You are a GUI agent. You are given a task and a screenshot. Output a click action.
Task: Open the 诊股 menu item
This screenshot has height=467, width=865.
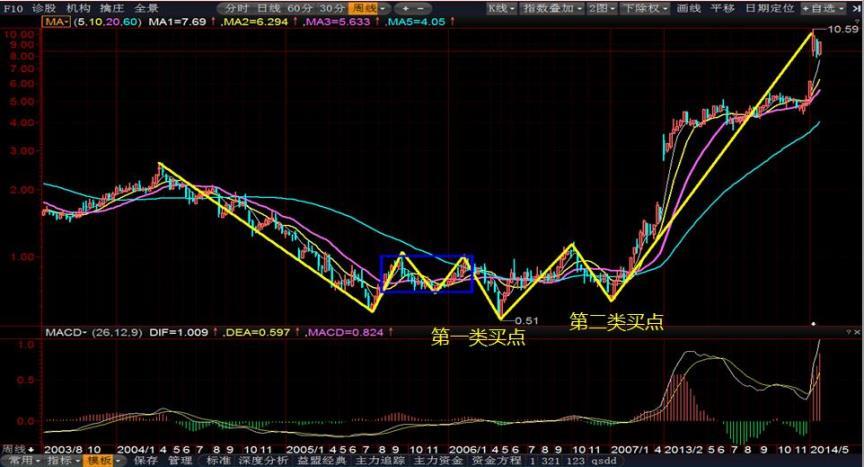[x=42, y=7]
